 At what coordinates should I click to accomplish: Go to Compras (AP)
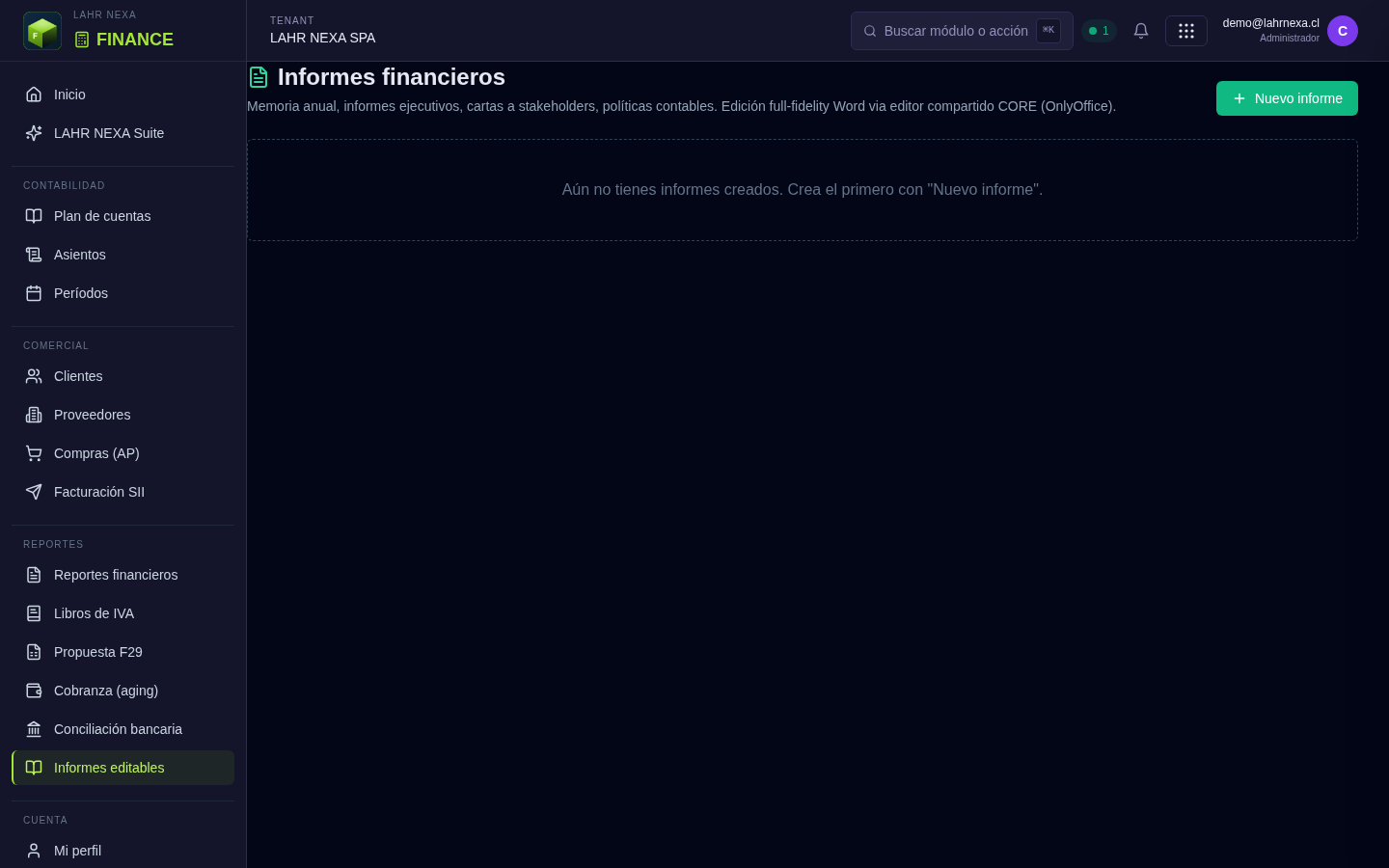tap(123, 453)
